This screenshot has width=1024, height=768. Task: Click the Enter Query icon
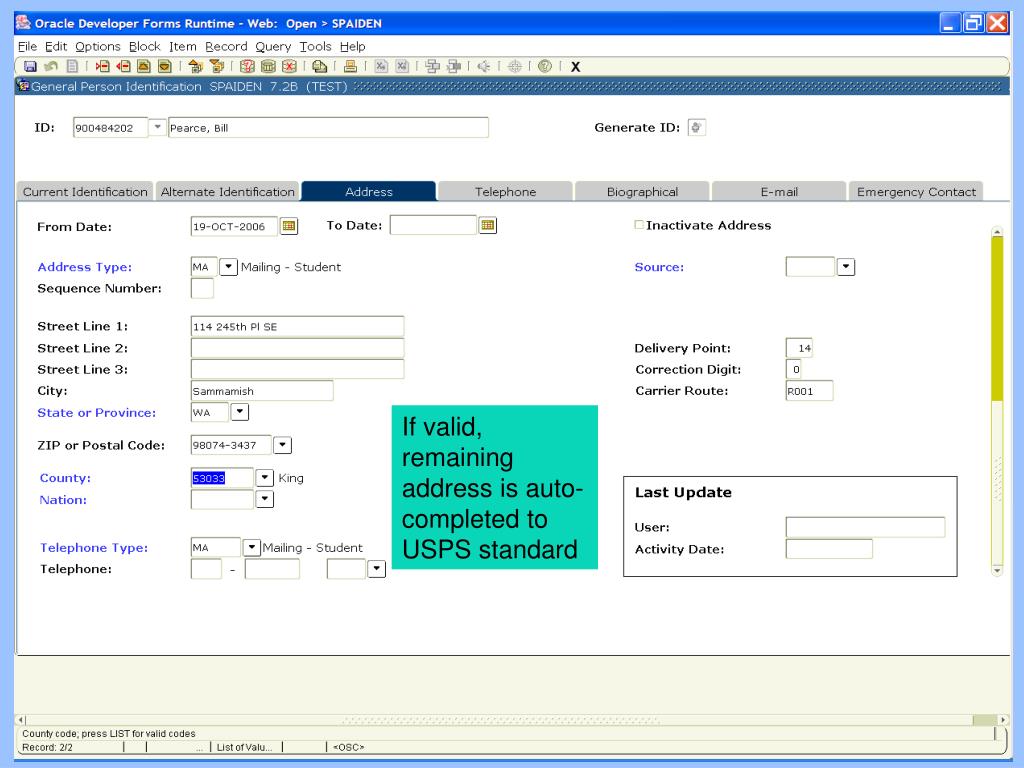pyautogui.click(x=247, y=66)
